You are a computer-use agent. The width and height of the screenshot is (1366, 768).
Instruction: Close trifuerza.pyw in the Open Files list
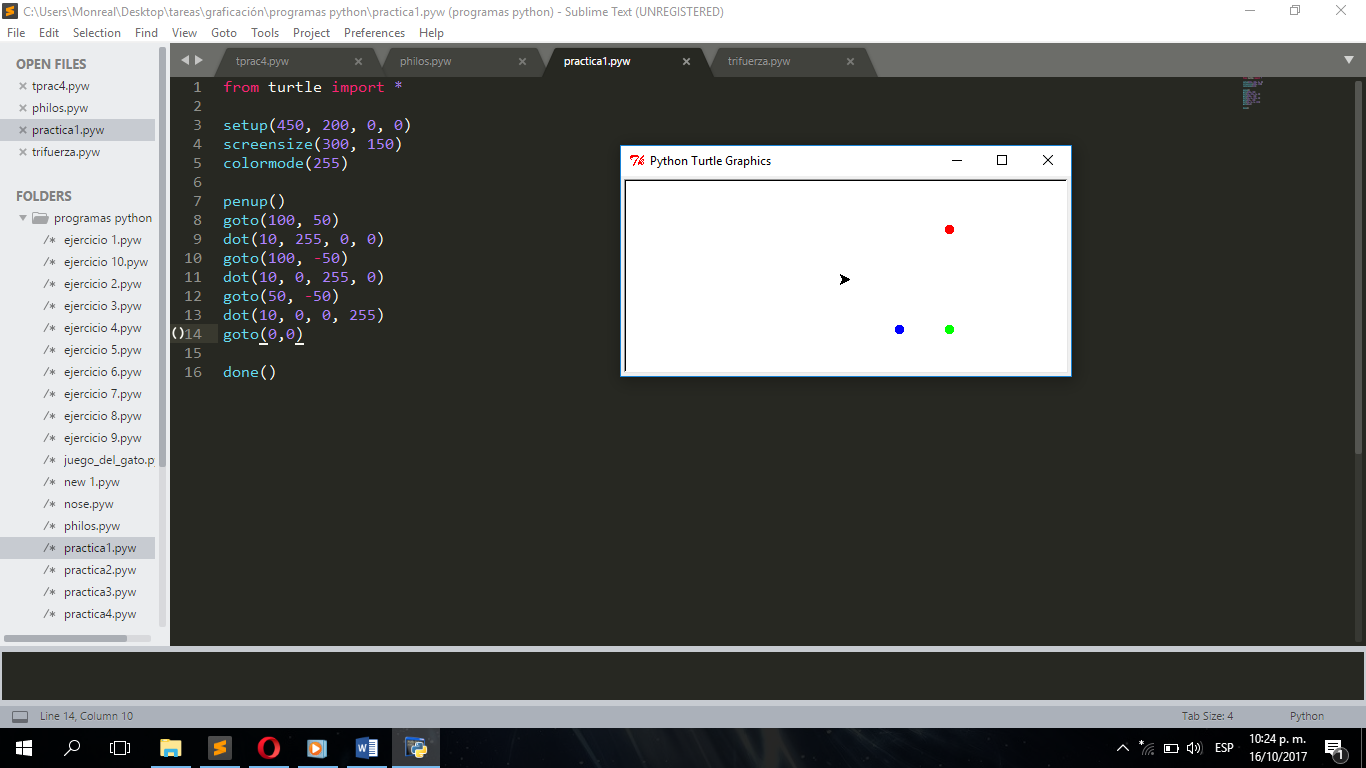[23, 152]
